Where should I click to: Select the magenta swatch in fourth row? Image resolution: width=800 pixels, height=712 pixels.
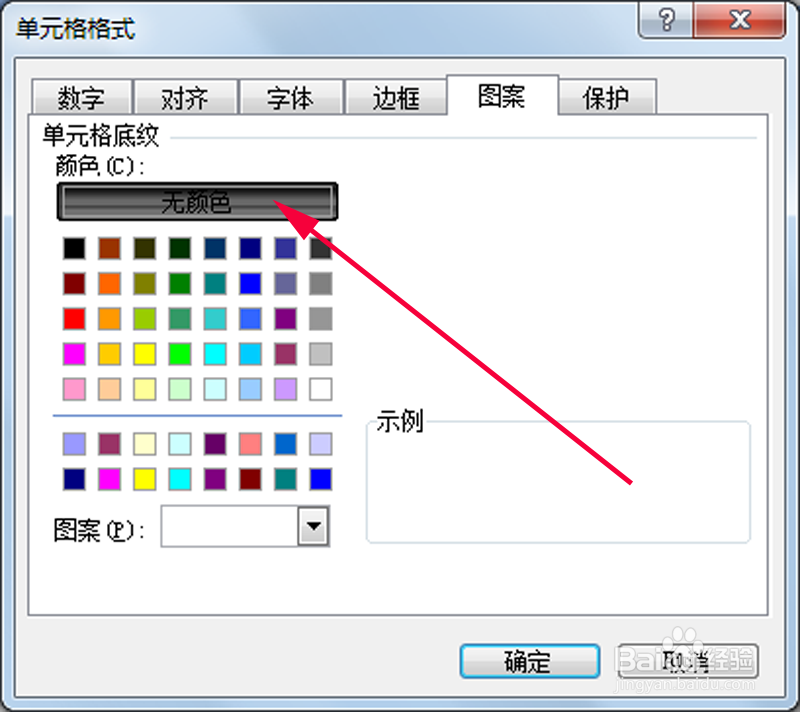(x=74, y=354)
